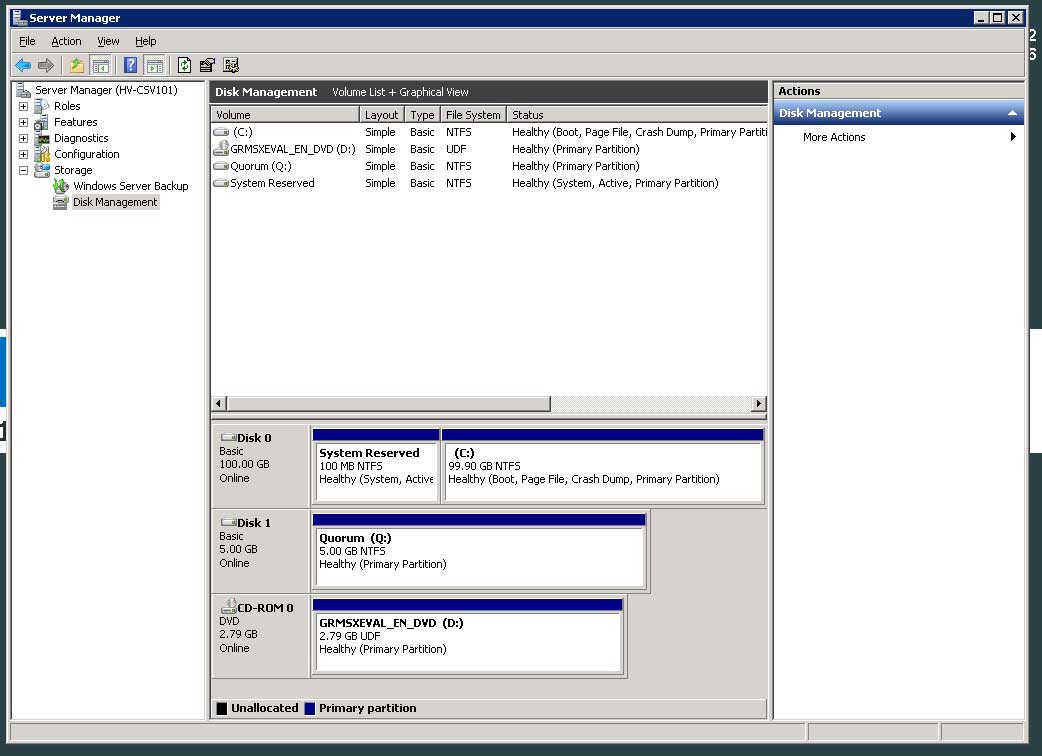Select the Disk 1 label box
The image size is (1042, 756).
point(260,551)
